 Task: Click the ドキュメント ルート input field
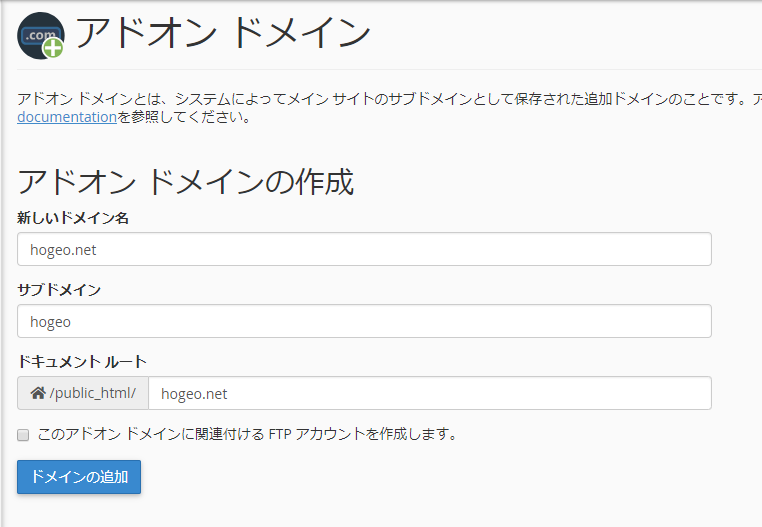coord(430,393)
